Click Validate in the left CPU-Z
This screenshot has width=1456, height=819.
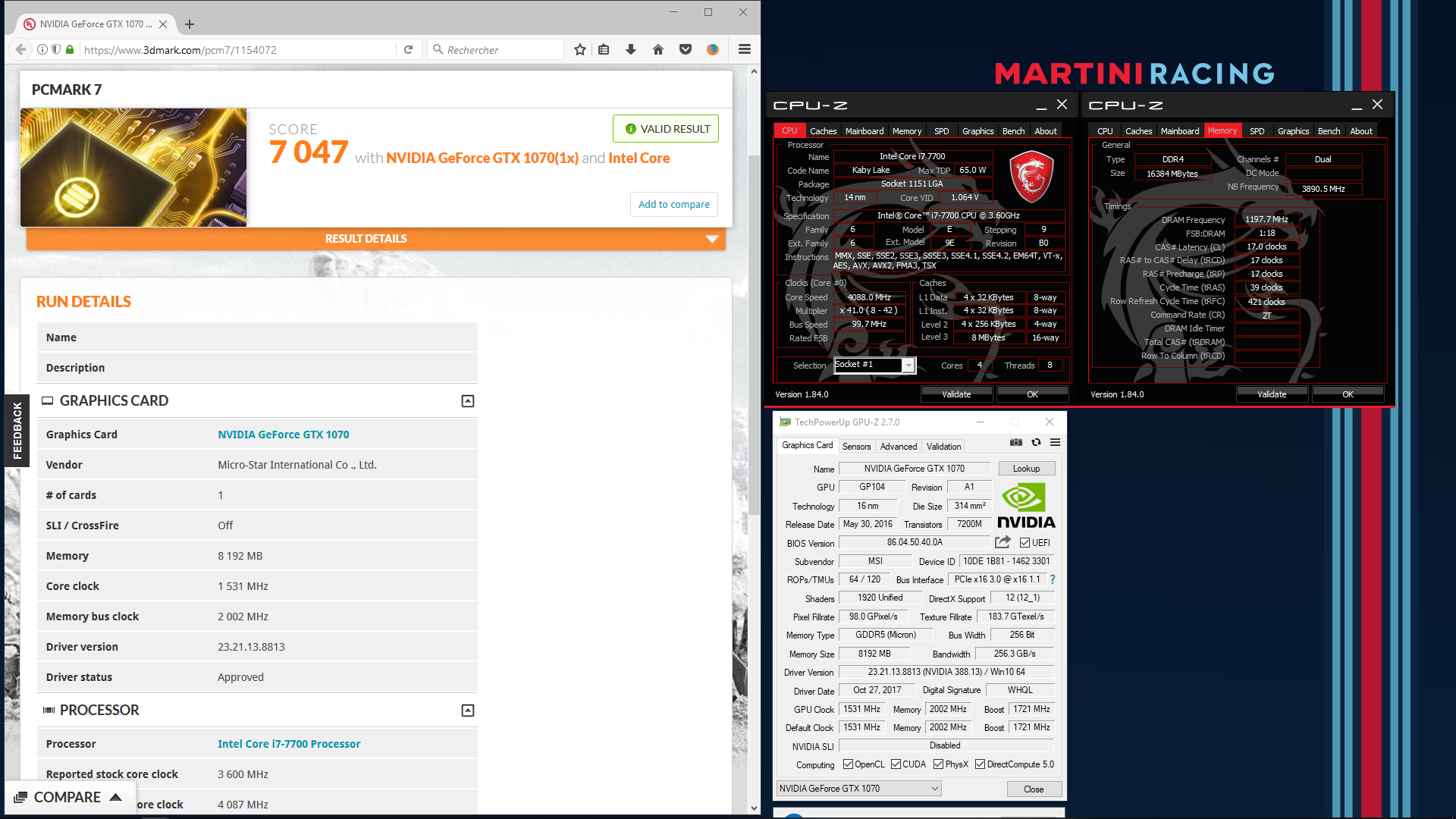coord(956,394)
